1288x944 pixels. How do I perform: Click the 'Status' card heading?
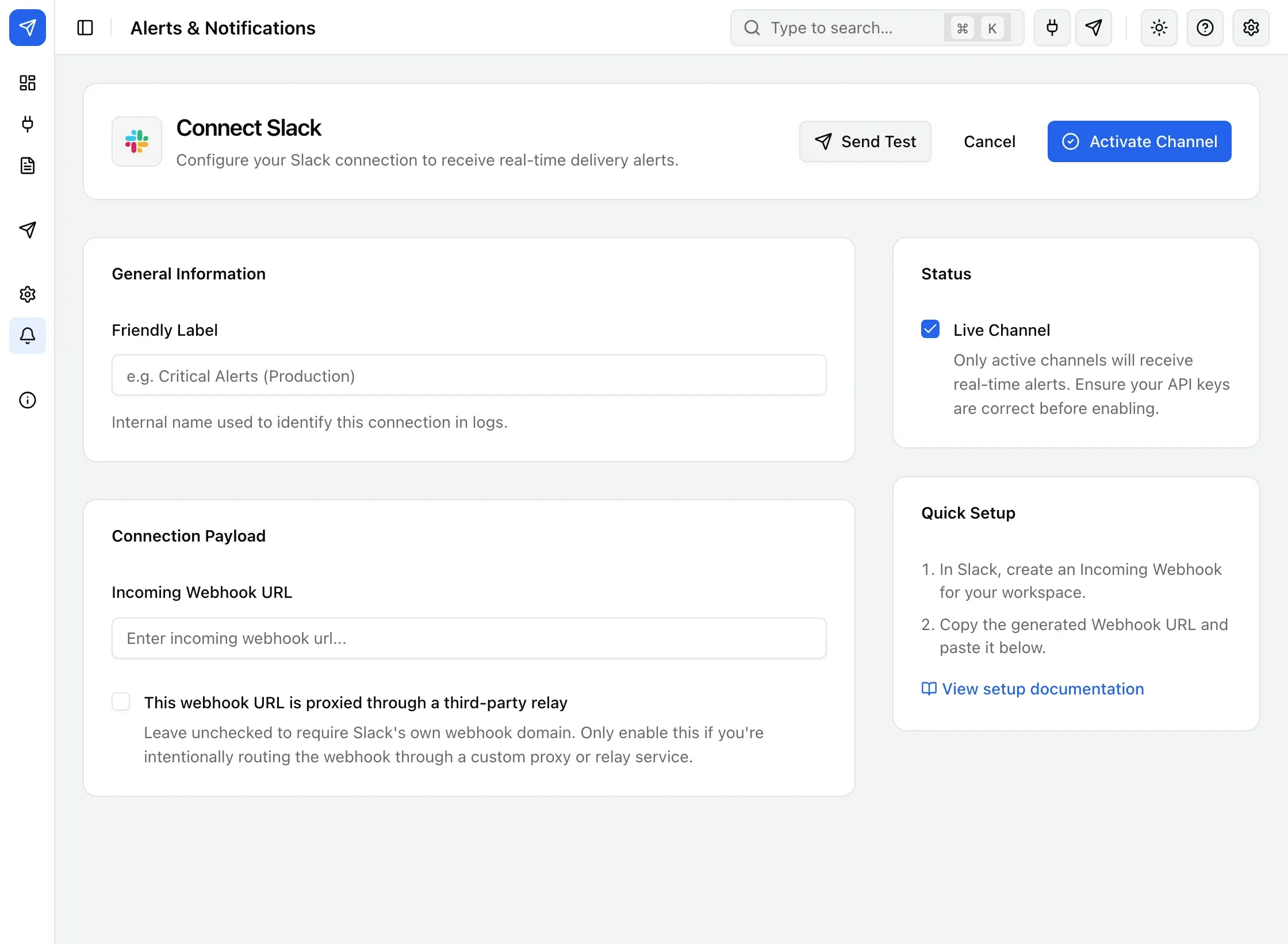click(x=946, y=274)
